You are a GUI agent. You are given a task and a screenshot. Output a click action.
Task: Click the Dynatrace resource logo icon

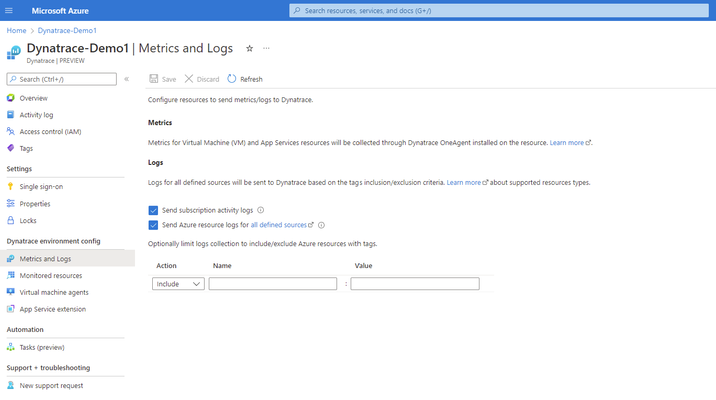[x=14, y=53]
